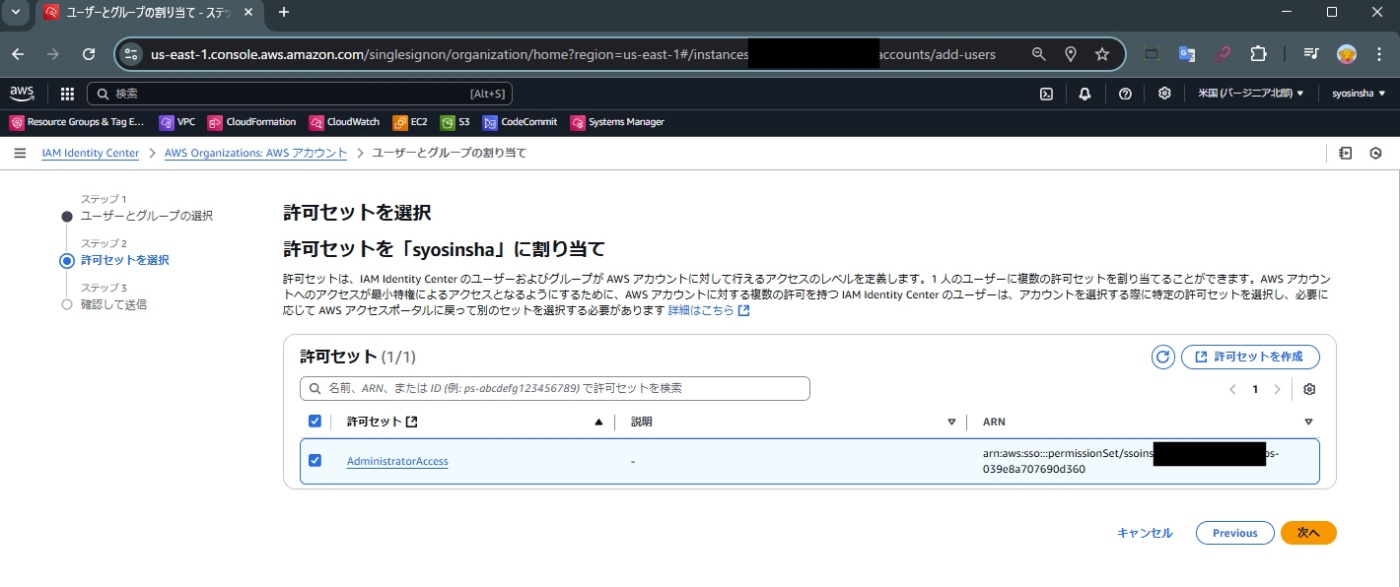Click 許可セットを作成 button
The width and height of the screenshot is (1400, 587).
tap(1250, 357)
